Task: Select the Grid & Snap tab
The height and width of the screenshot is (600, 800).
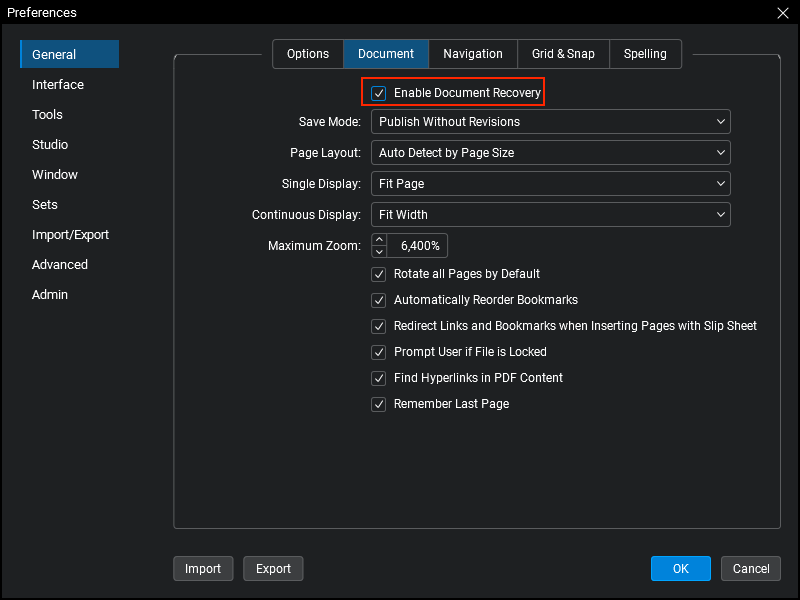Action: click(x=563, y=54)
